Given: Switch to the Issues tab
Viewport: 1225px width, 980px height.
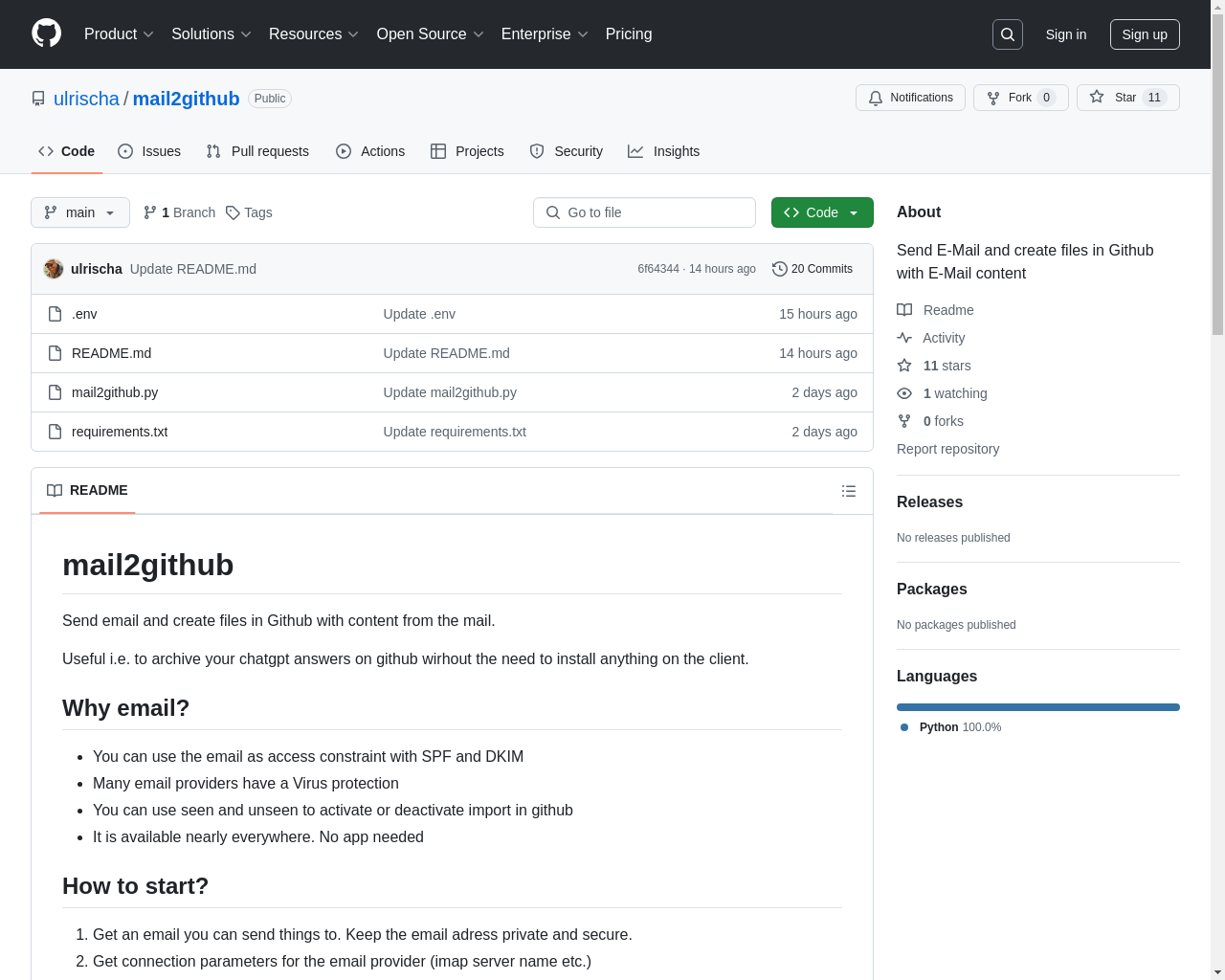Looking at the screenshot, I should (149, 151).
